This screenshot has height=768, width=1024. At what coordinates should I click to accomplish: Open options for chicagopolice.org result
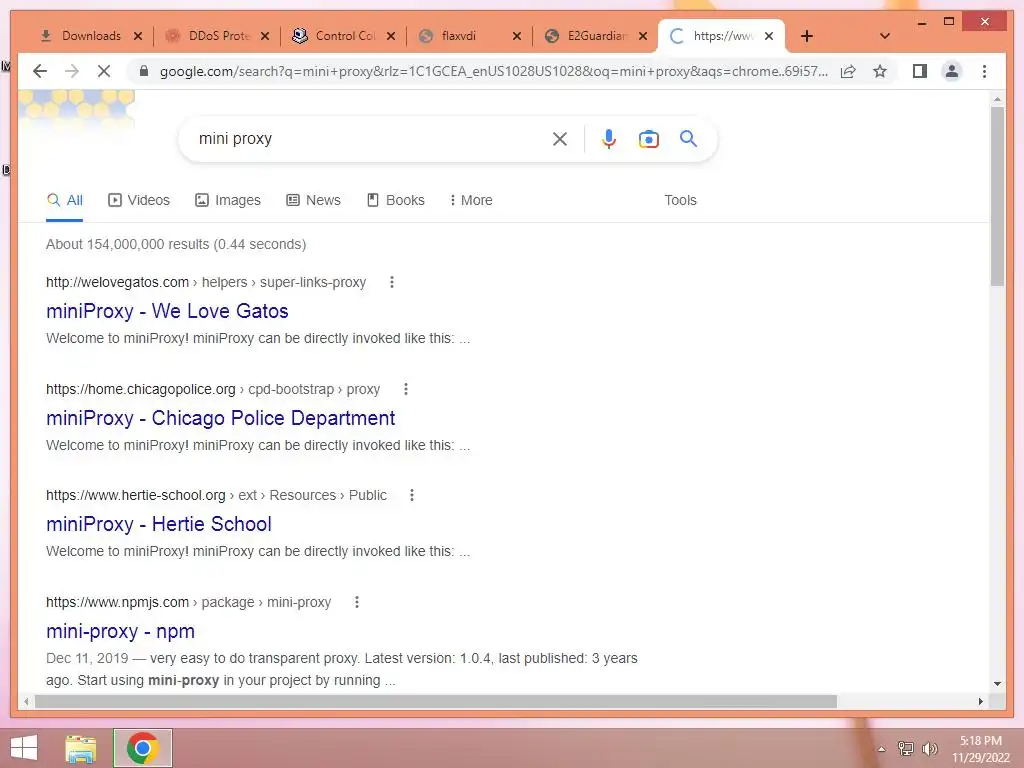coord(406,389)
